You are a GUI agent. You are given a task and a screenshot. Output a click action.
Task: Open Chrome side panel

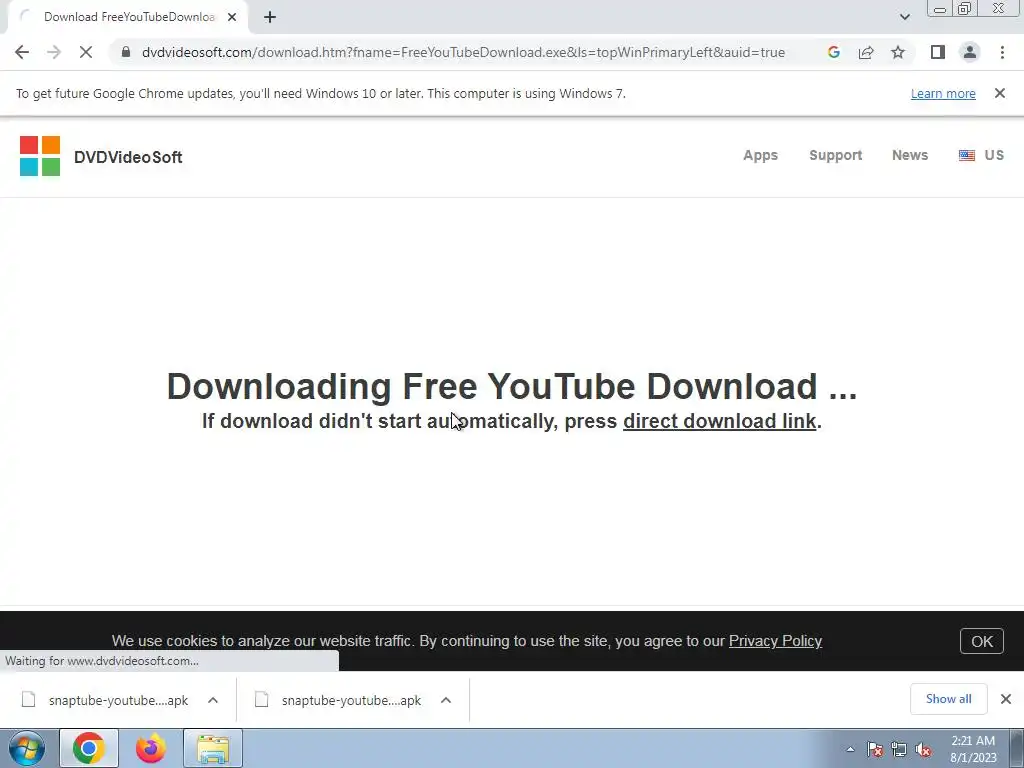click(938, 52)
